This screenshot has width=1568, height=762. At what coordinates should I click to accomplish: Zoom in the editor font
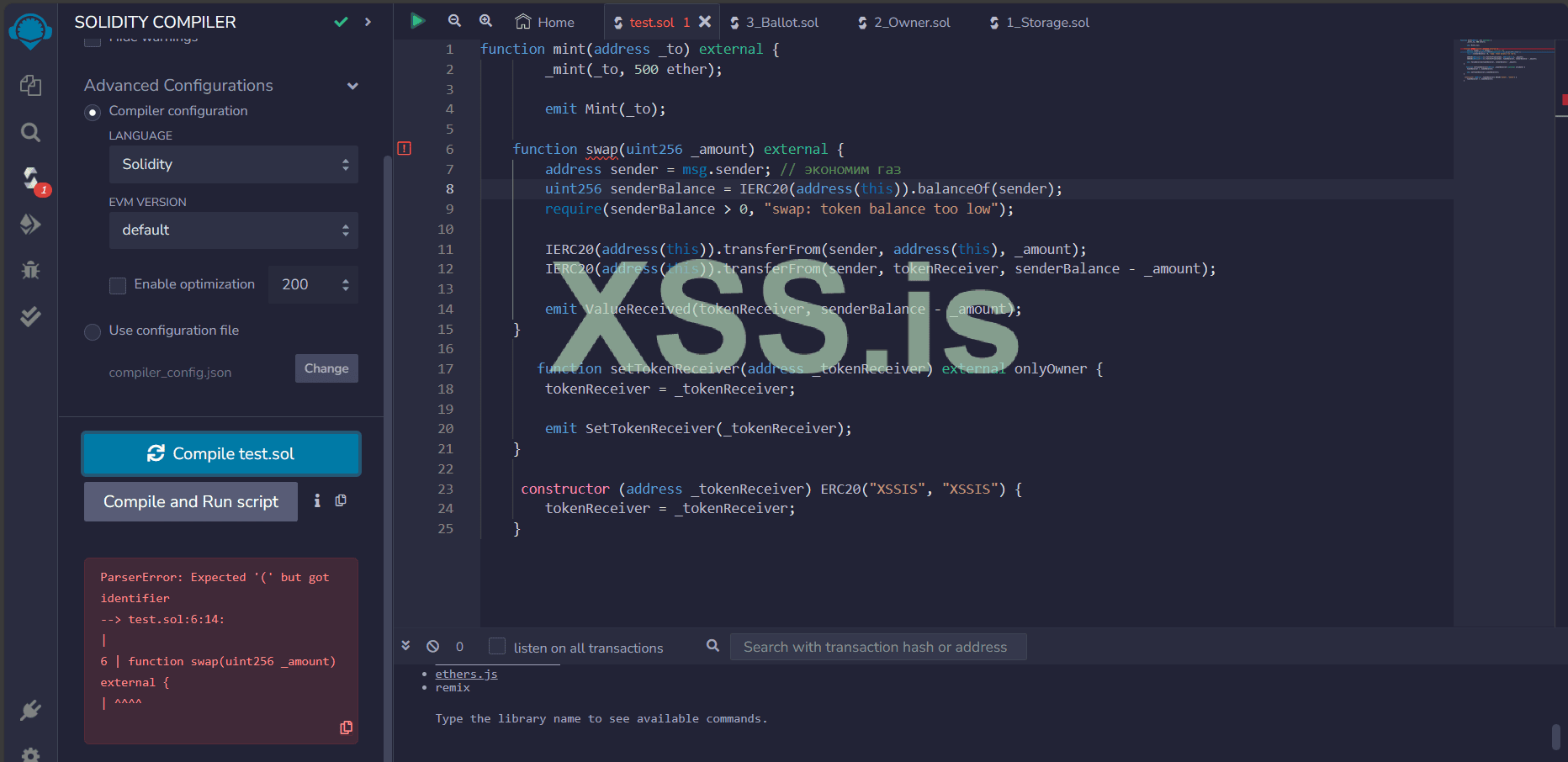485,21
